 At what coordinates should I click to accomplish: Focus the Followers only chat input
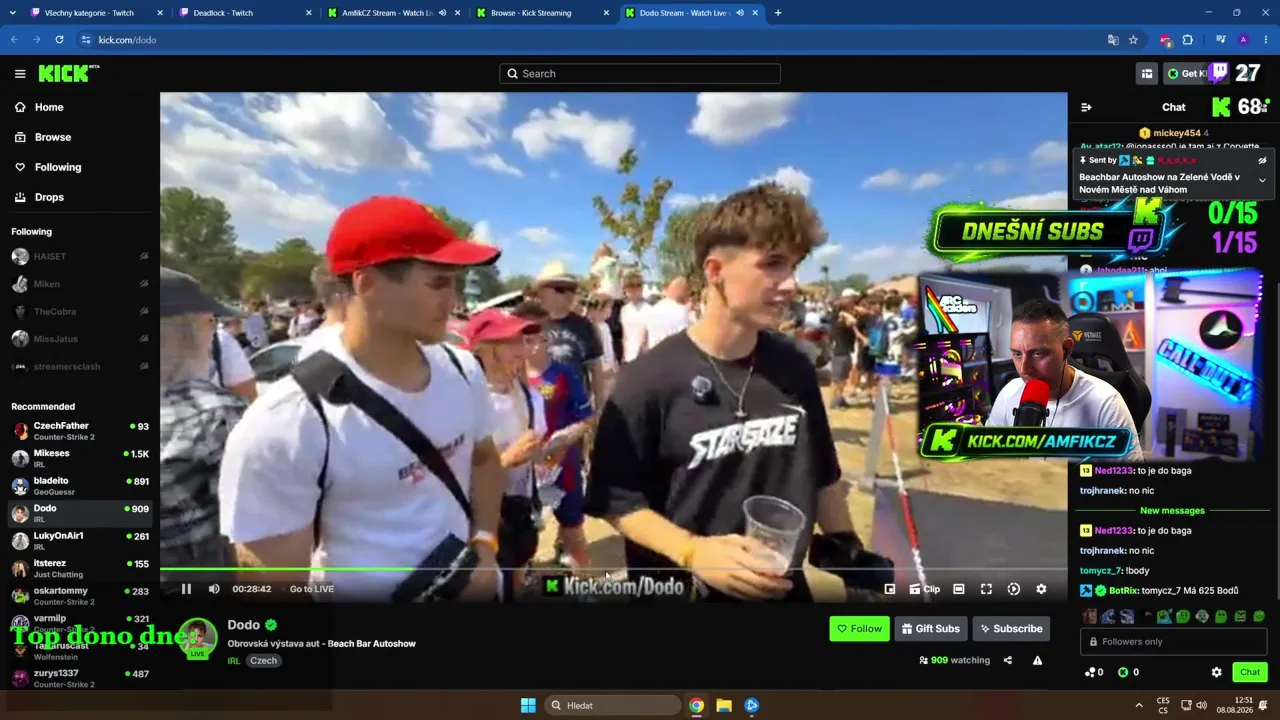point(1174,642)
